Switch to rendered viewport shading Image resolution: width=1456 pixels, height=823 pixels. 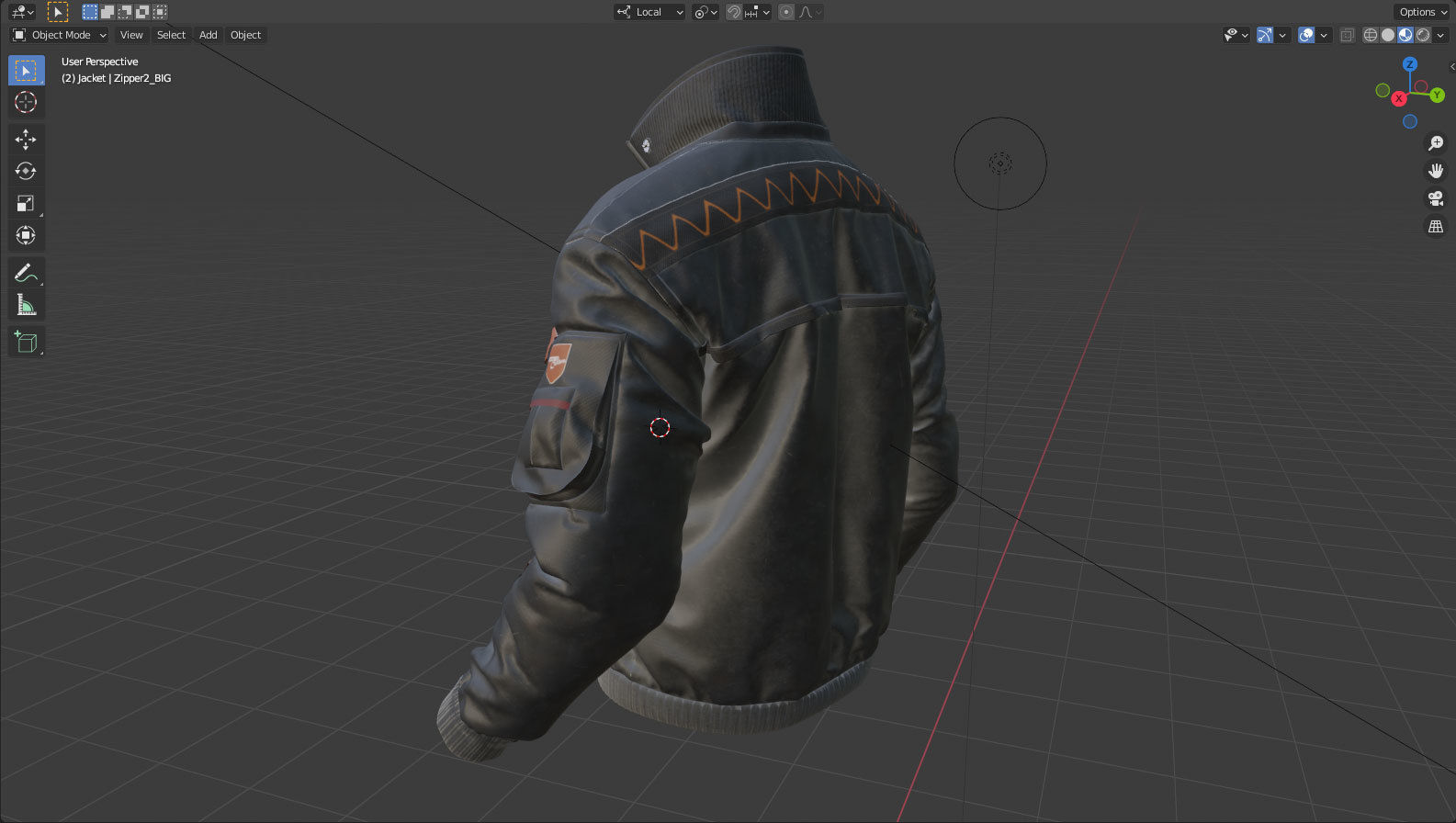tap(1423, 35)
